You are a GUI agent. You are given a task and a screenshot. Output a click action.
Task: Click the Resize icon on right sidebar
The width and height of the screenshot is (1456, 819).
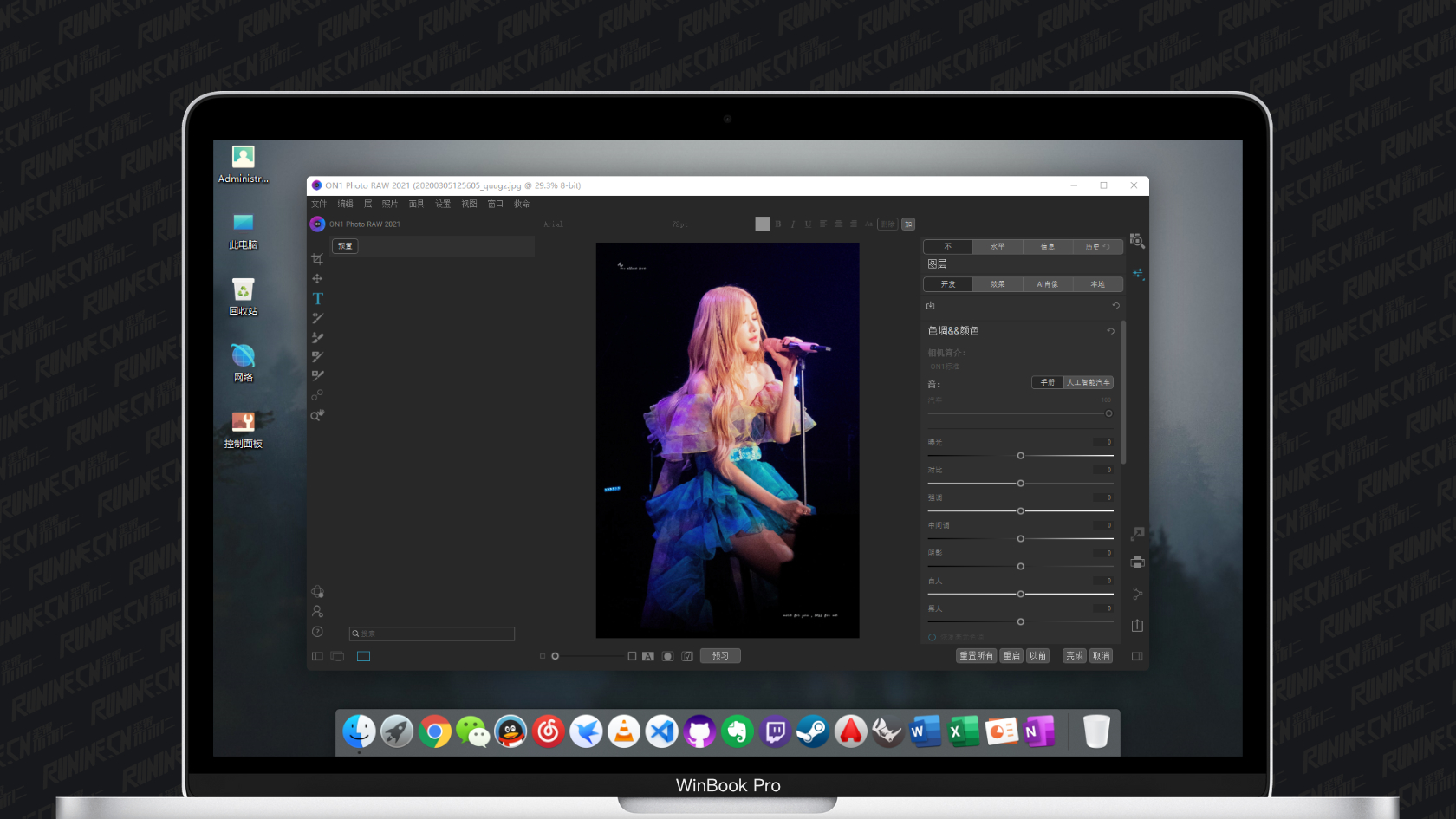pyautogui.click(x=1138, y=533)
